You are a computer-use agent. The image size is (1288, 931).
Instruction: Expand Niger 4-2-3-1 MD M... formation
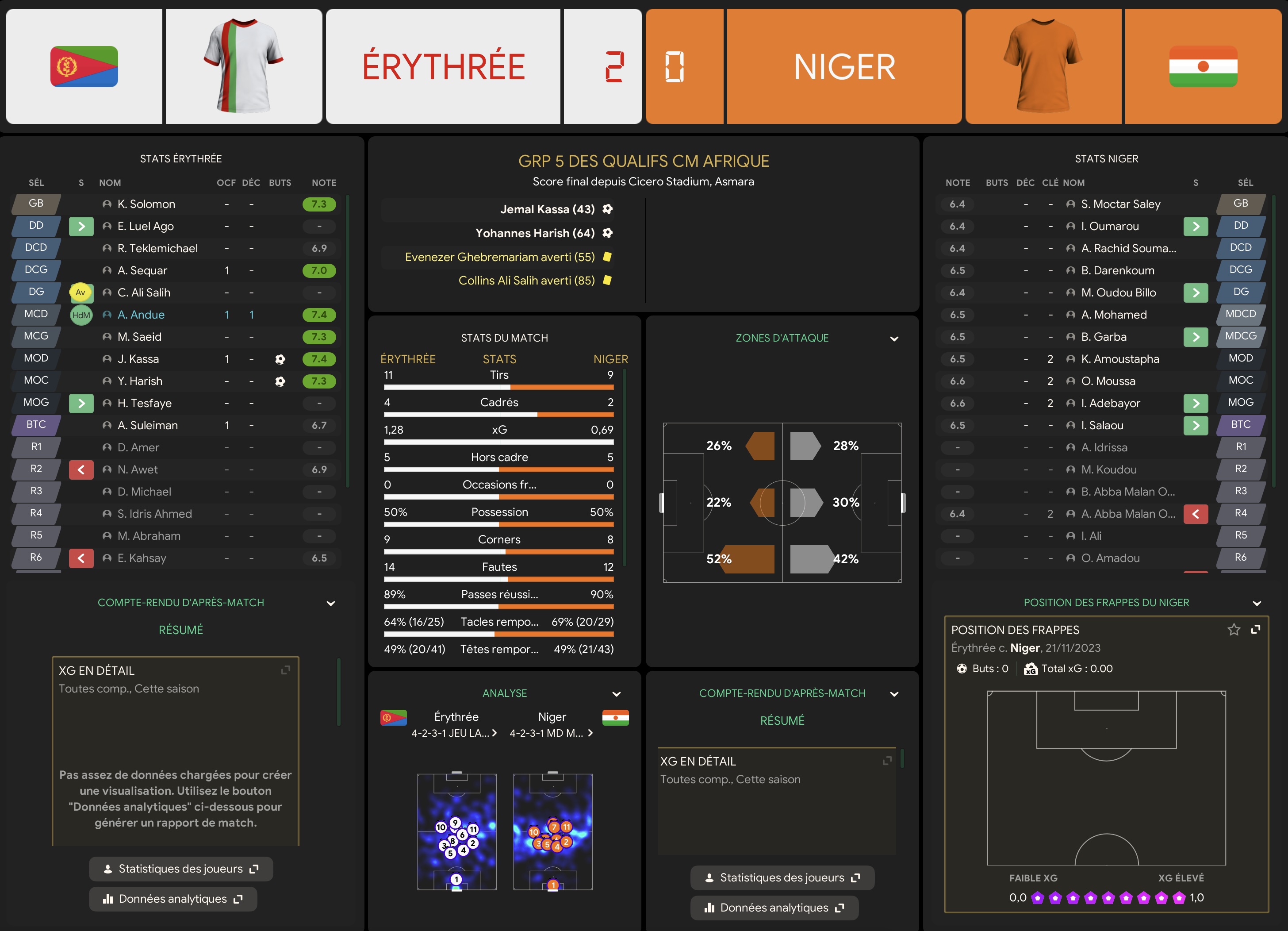552,733
